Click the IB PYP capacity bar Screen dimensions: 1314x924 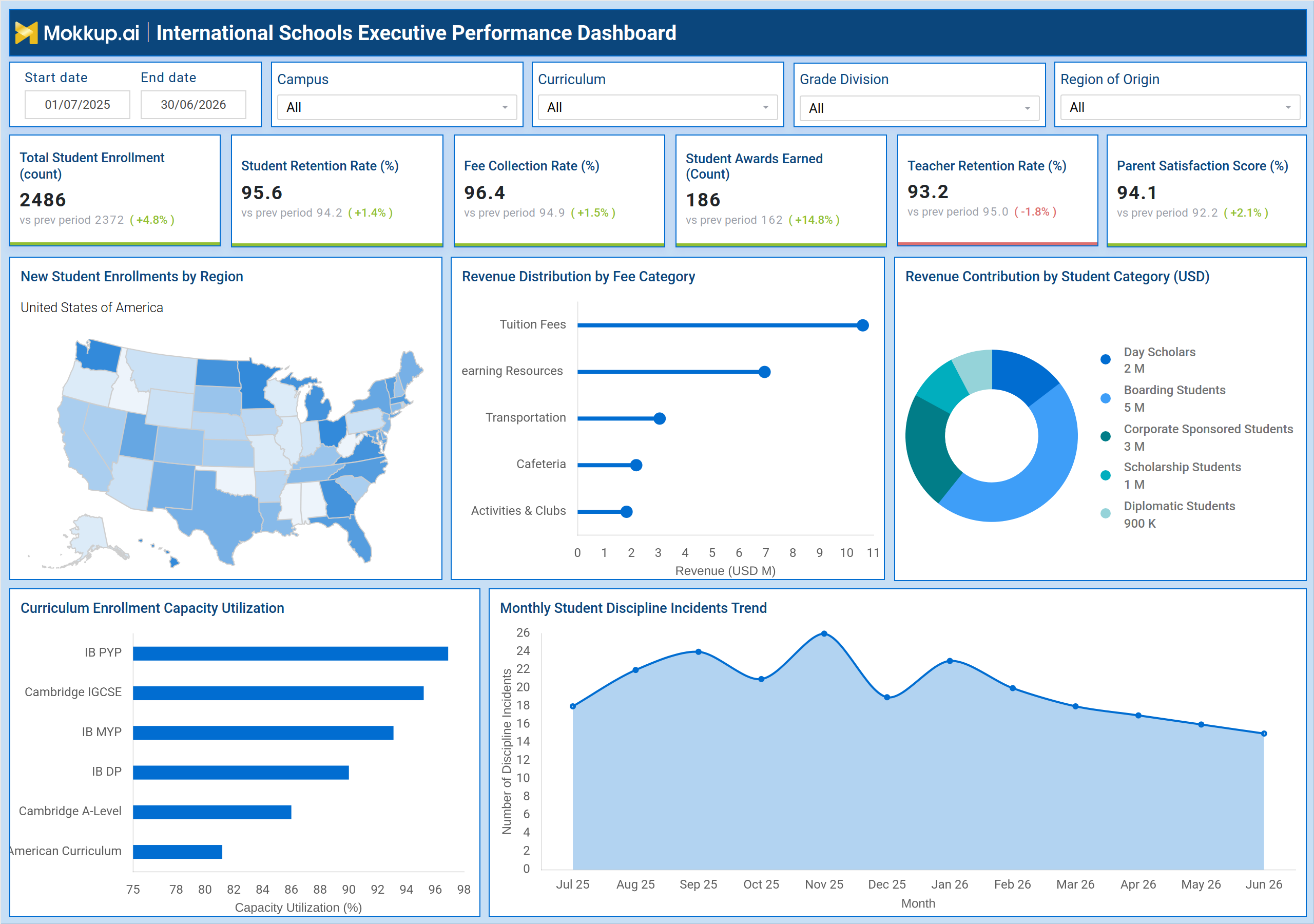291,653
